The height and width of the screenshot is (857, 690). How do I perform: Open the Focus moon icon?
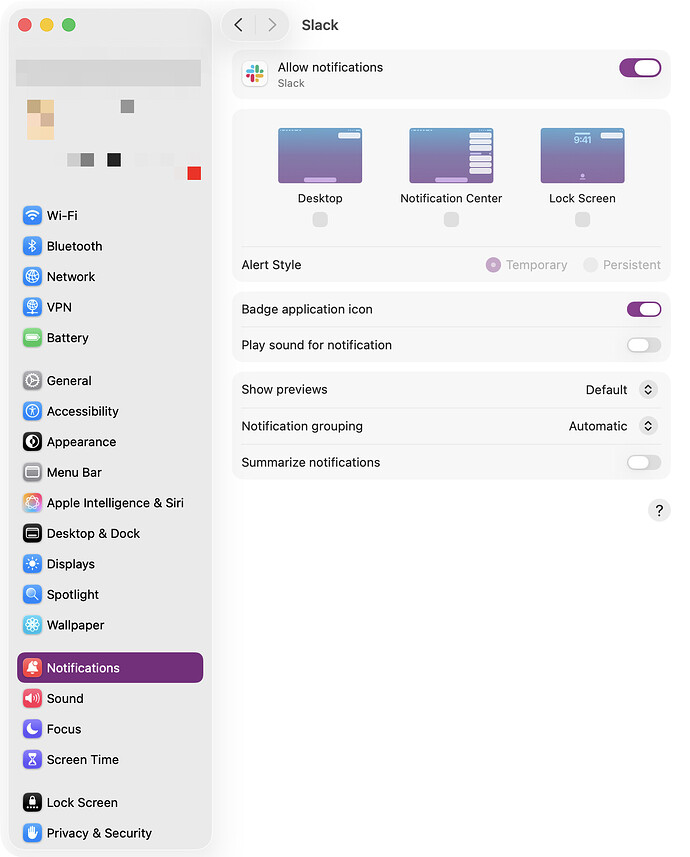[32, 729]
